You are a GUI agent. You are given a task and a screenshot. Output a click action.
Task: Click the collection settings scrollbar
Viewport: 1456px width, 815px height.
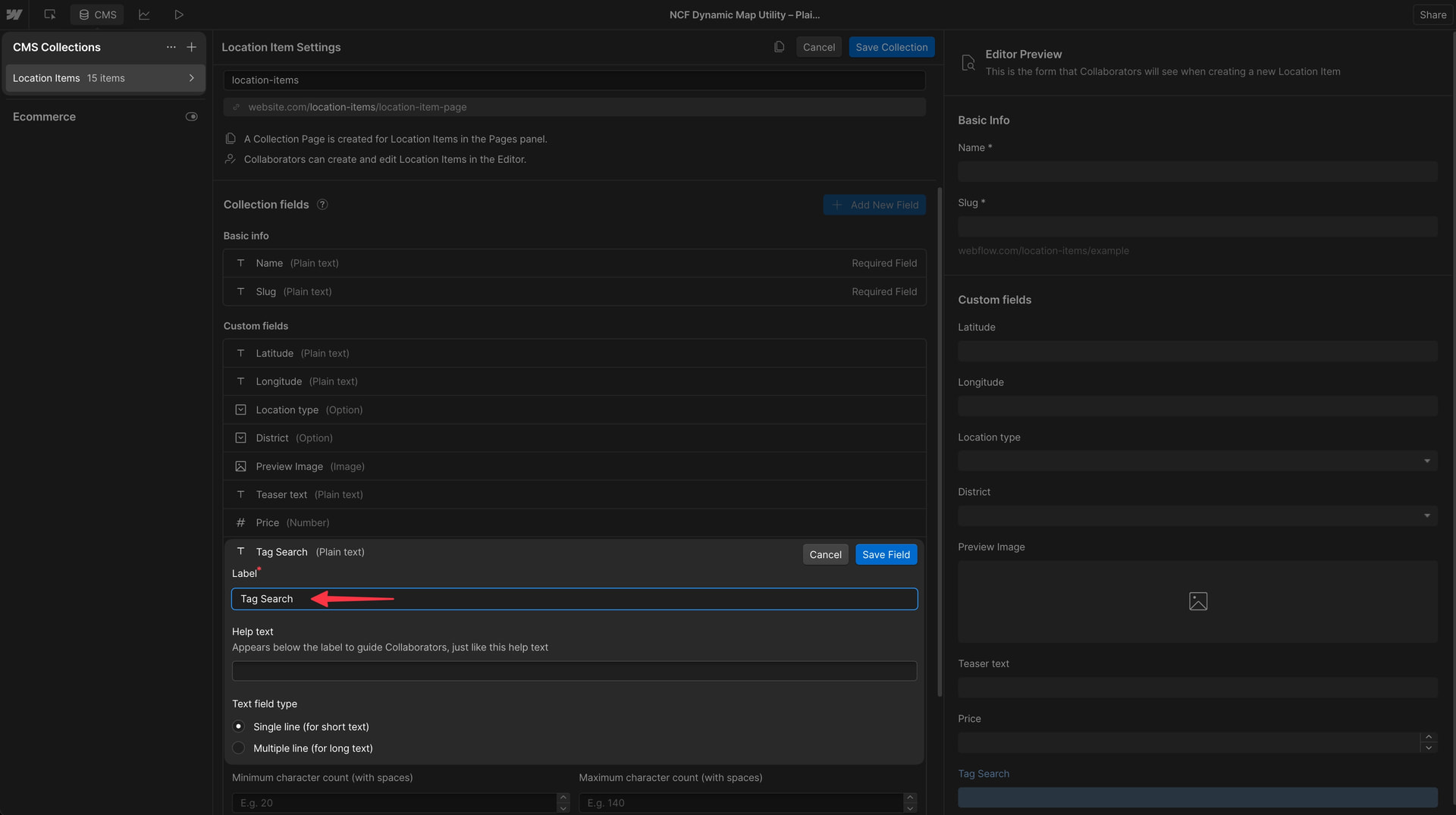click(x=940, y=442)
